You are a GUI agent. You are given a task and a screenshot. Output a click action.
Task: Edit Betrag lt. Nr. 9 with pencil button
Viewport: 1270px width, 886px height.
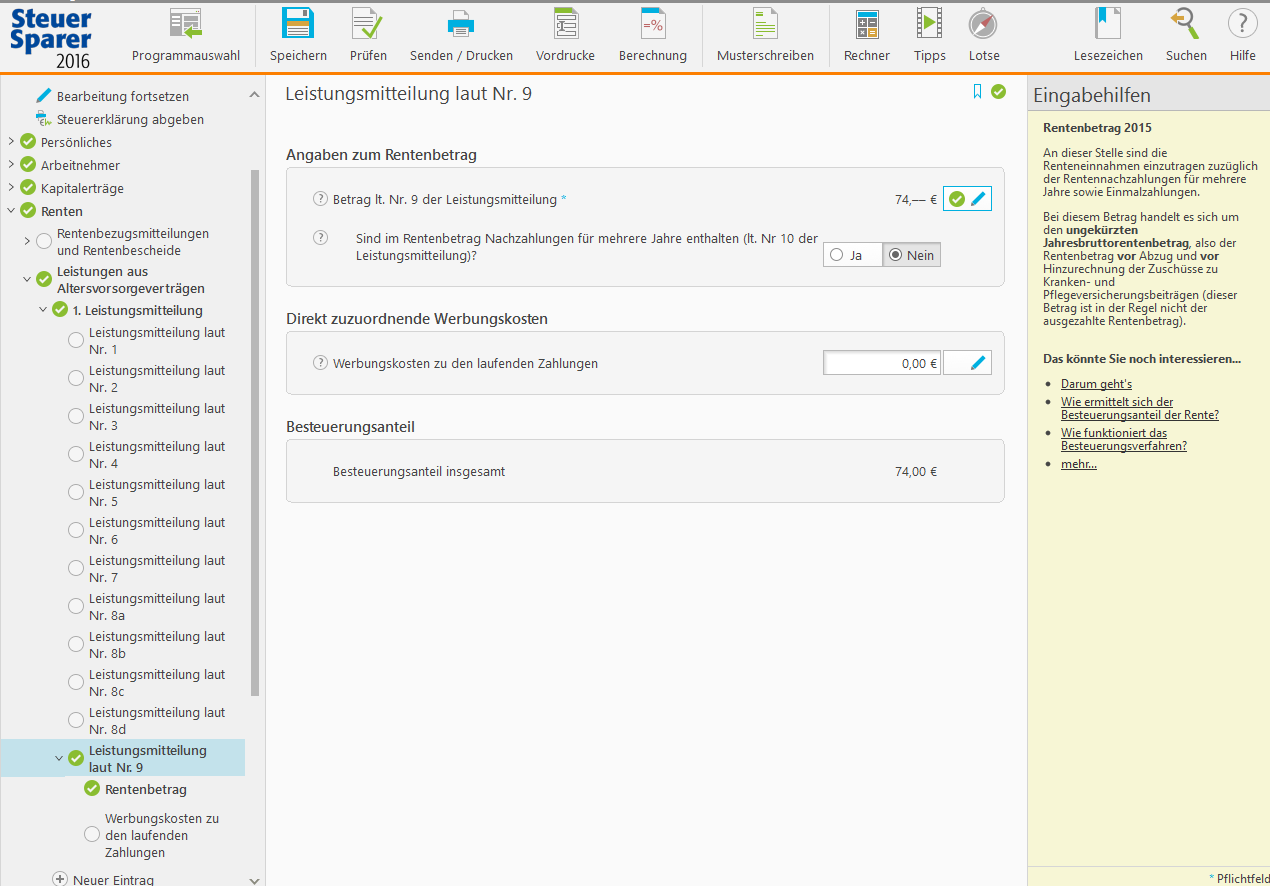coord(978,199)
